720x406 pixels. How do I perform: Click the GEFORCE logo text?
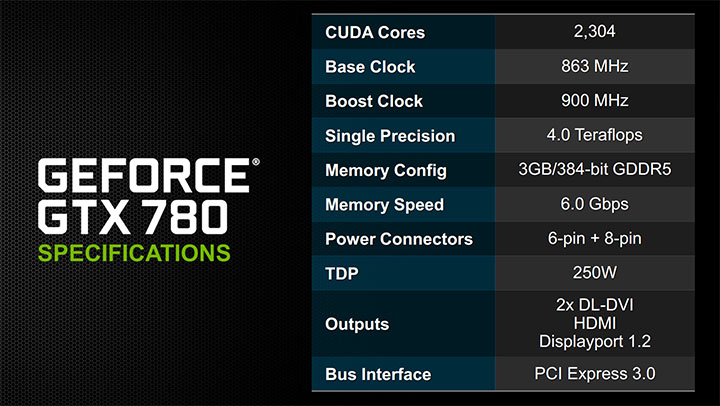(144, 175)
